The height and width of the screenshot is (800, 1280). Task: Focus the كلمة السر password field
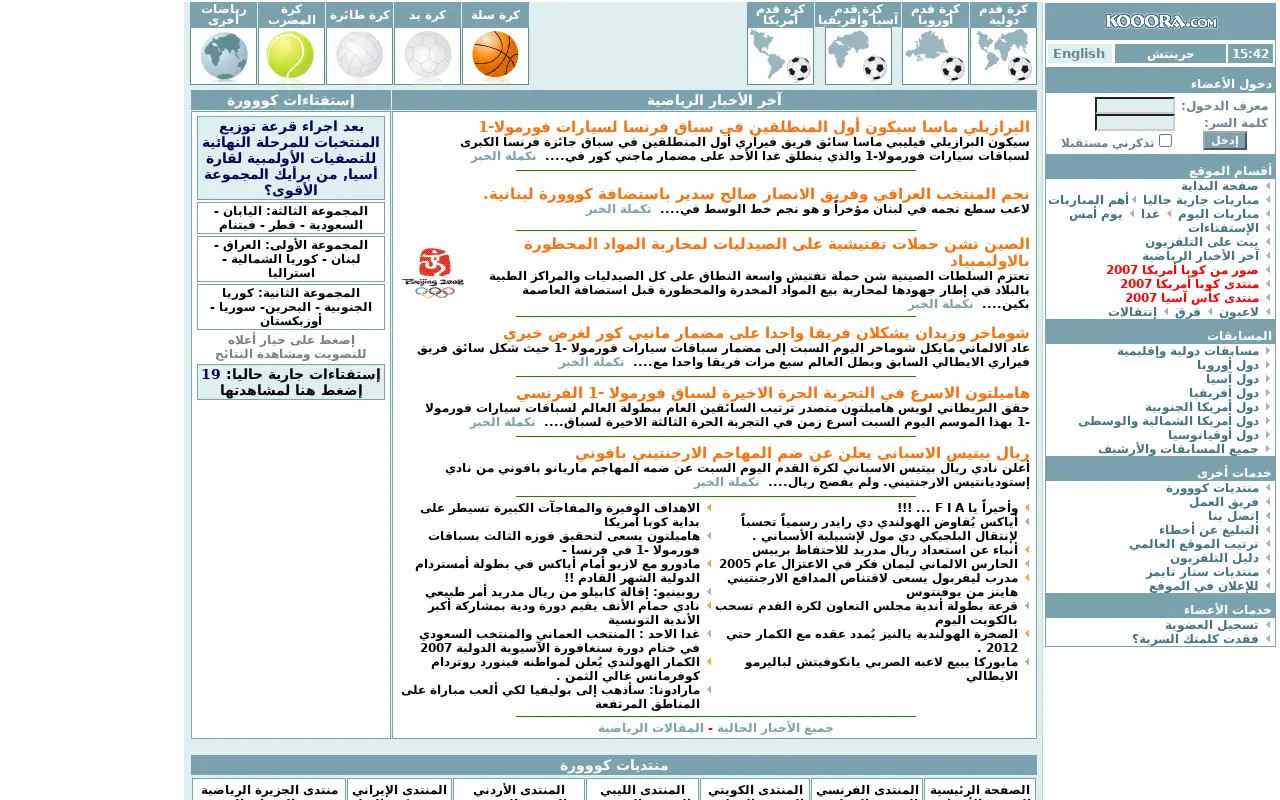(x=1135, y=123)
